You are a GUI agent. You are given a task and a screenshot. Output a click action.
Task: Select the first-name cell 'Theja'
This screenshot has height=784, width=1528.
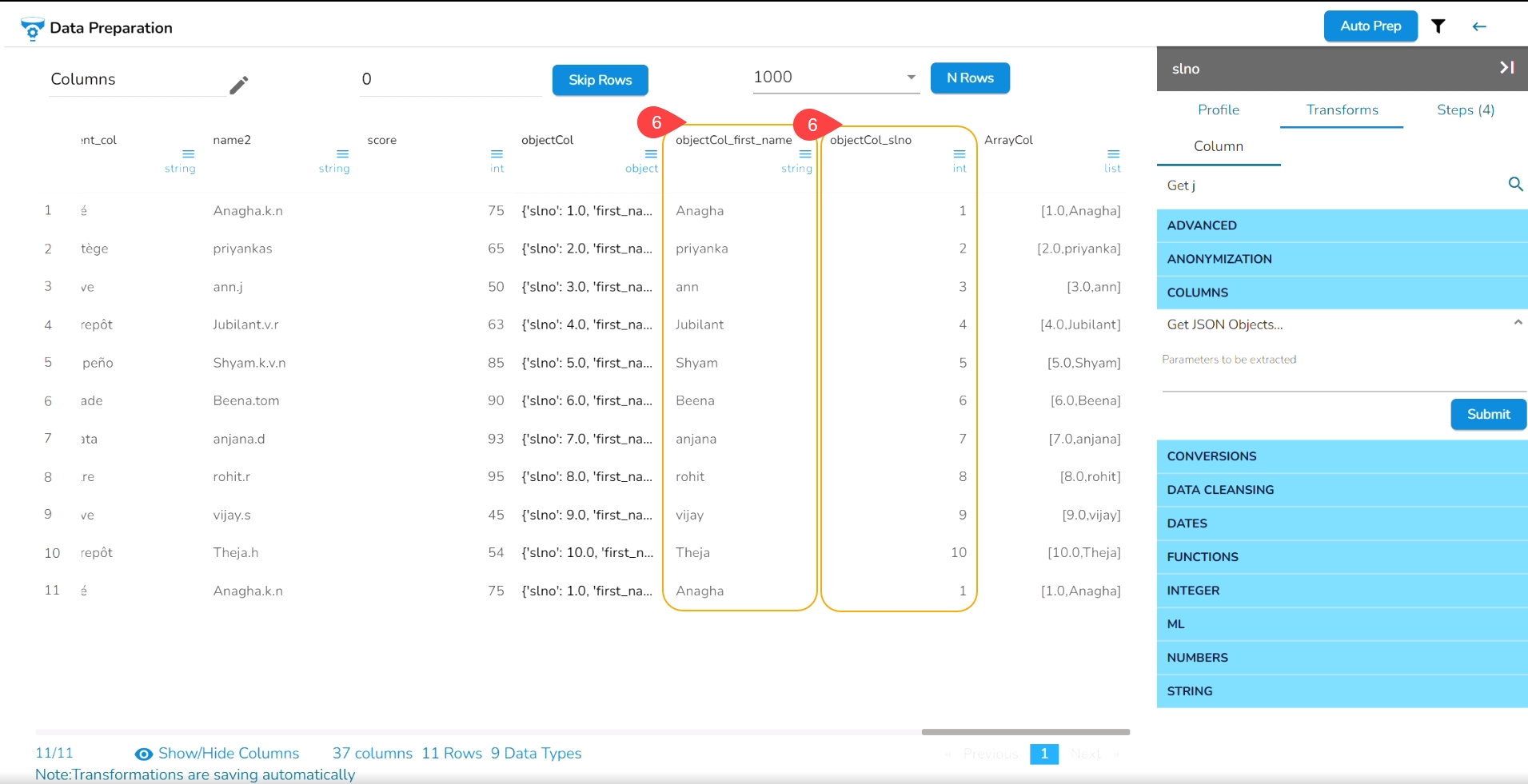pos(692,552)
